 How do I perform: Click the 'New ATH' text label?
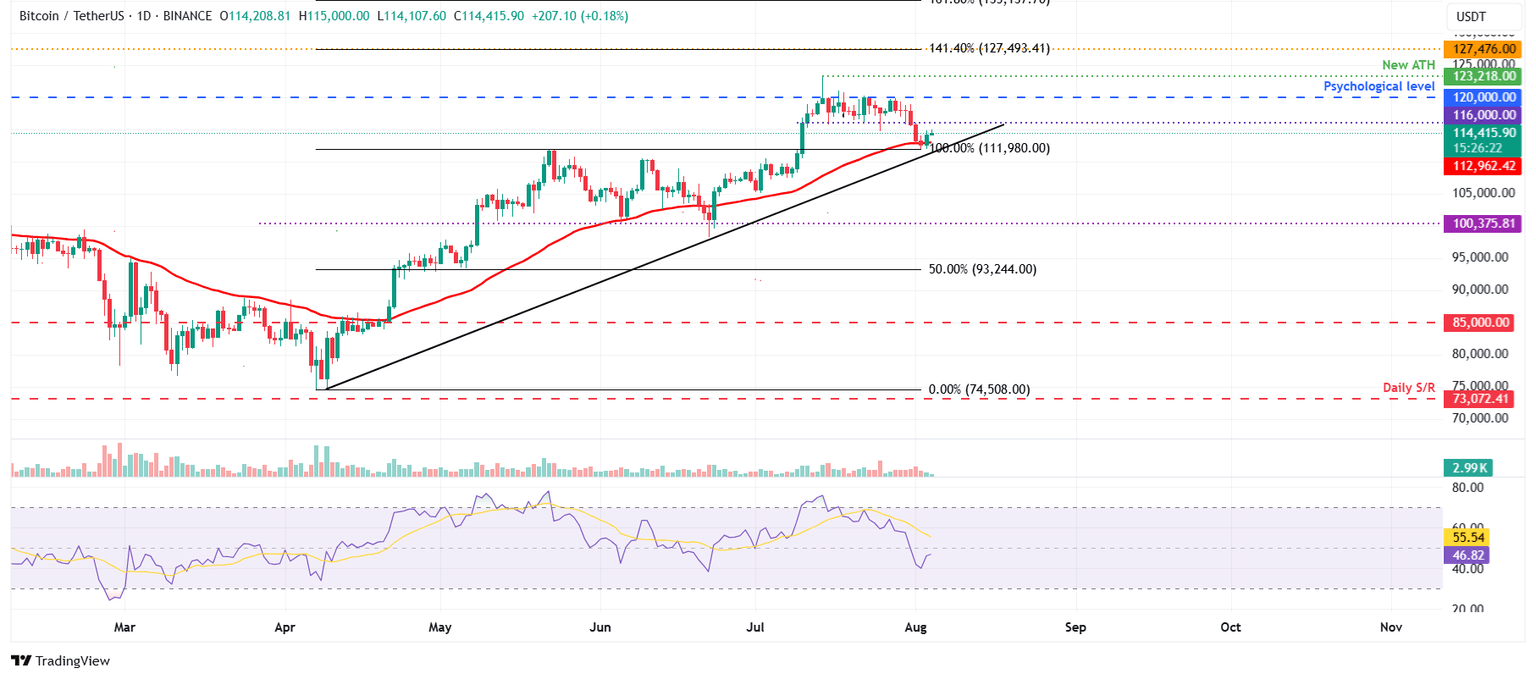(x=1407, y=64)
